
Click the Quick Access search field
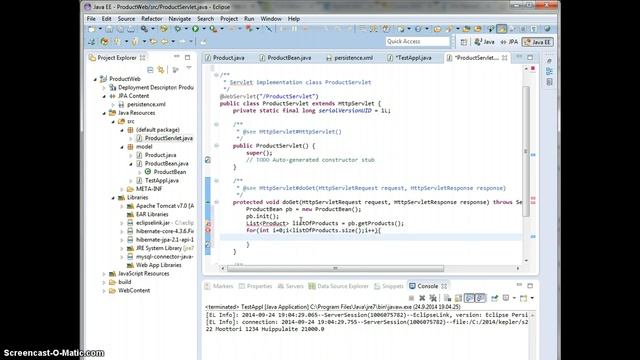417,42
